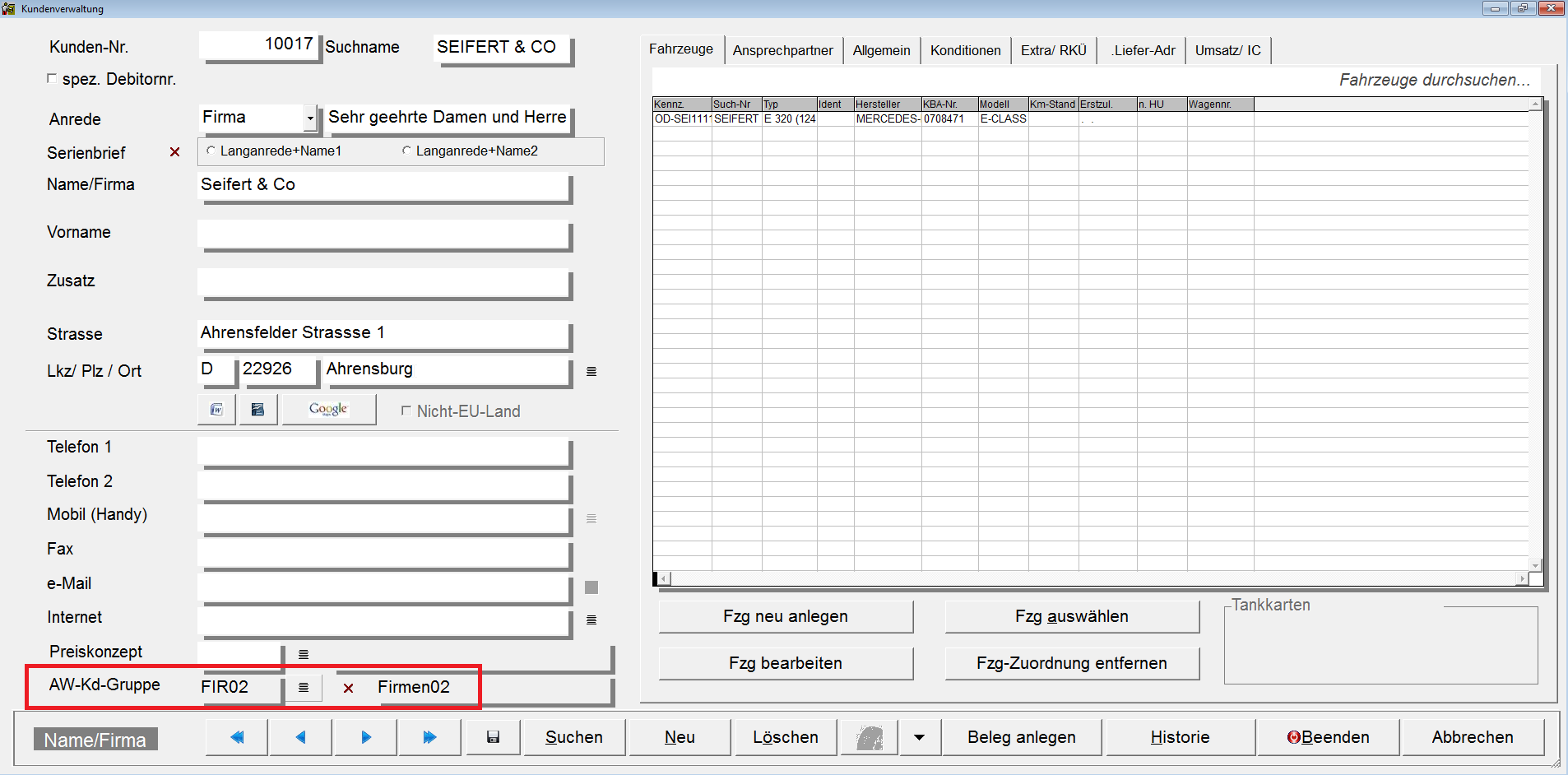
Task: Clear the AW-Kd-Gruppe with the red X
Action: tap(348, 688)
